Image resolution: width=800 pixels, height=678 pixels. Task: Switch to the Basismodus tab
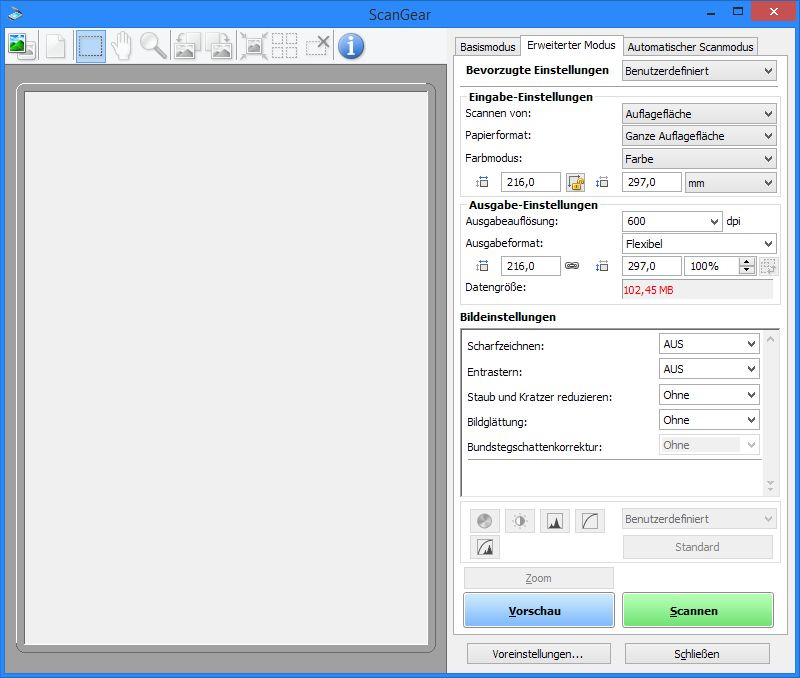(x=487, y=47)
